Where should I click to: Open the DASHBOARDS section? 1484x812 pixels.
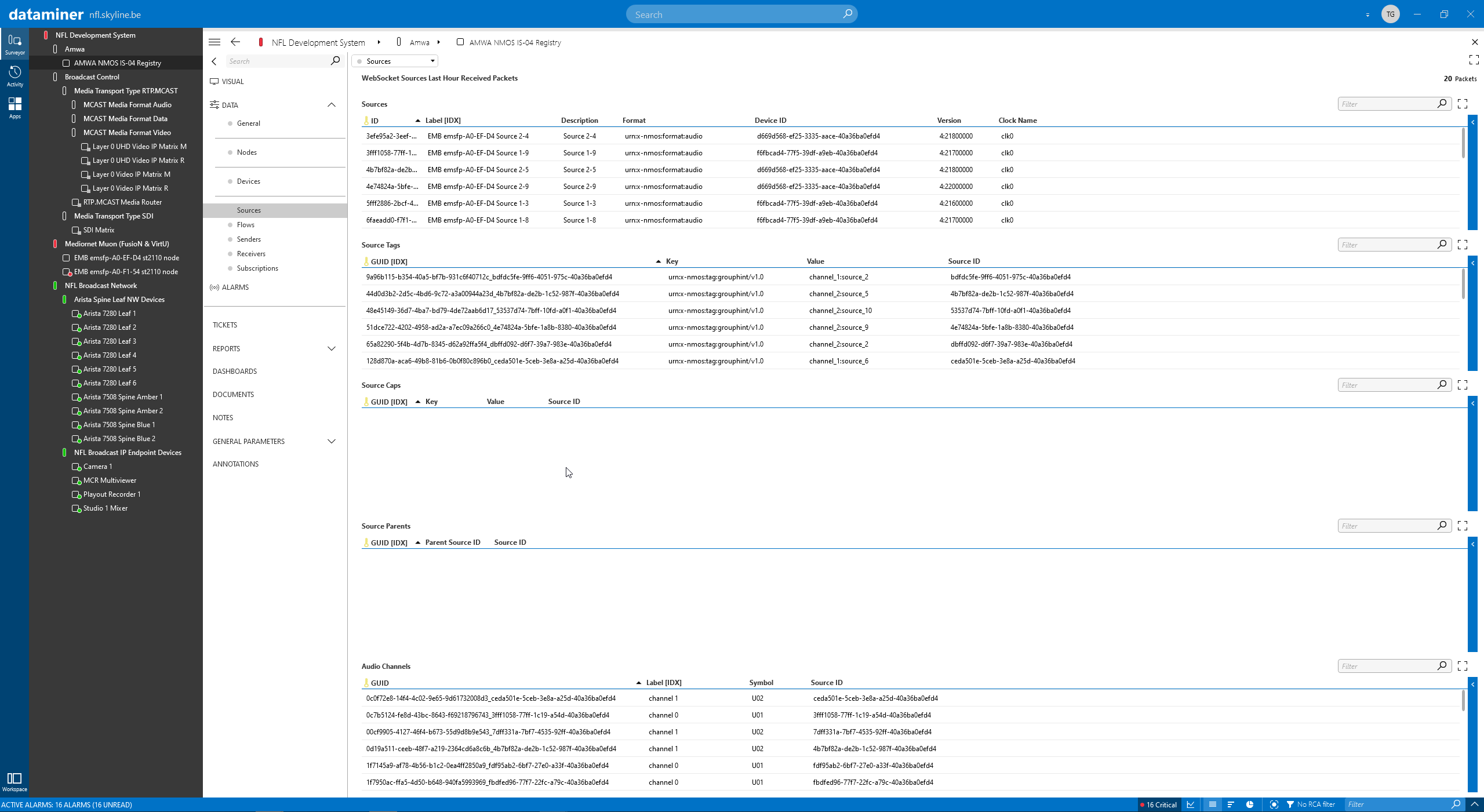point(235,372)
